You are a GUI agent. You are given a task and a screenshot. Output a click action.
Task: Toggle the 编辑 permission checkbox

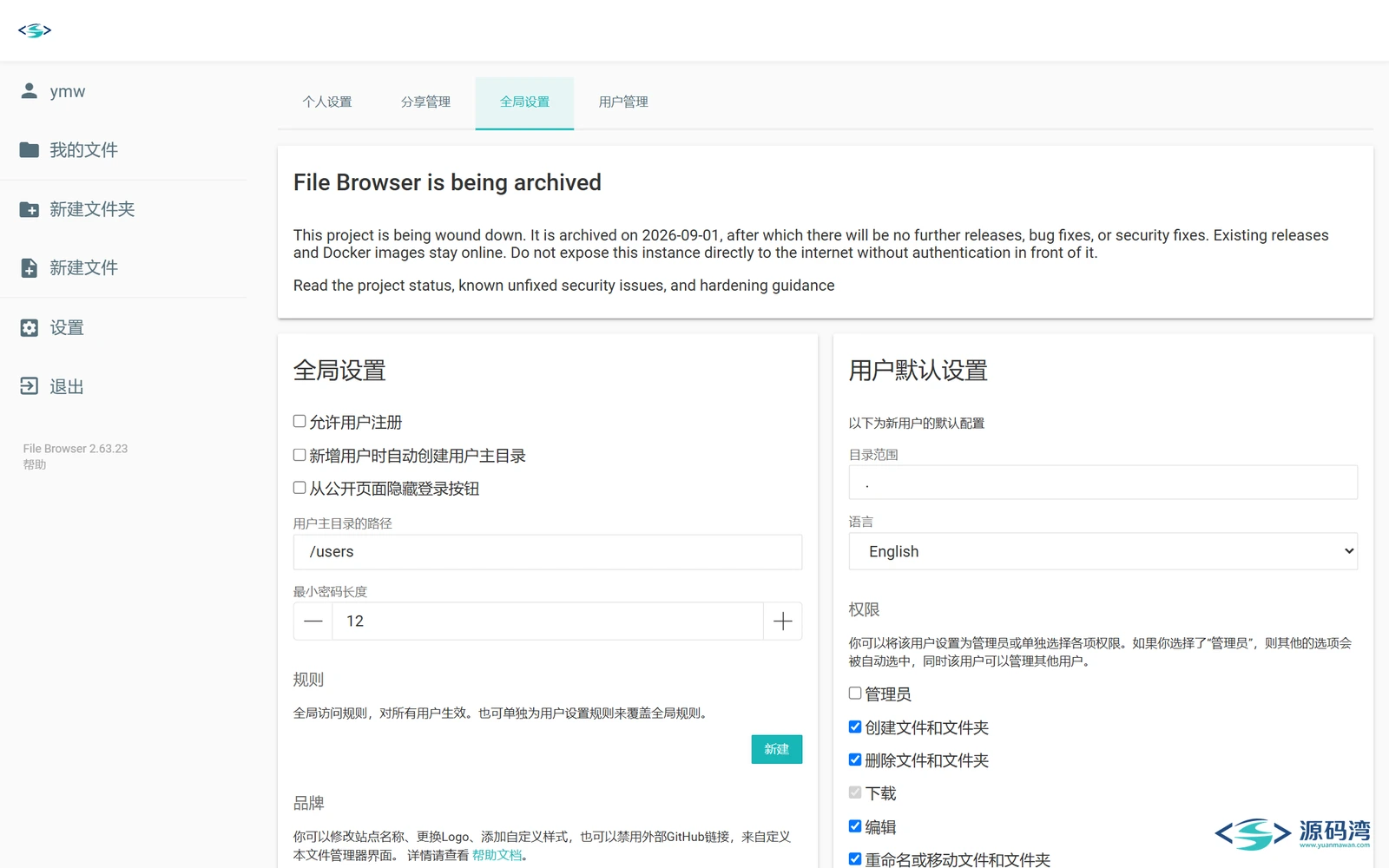[855, 826]
